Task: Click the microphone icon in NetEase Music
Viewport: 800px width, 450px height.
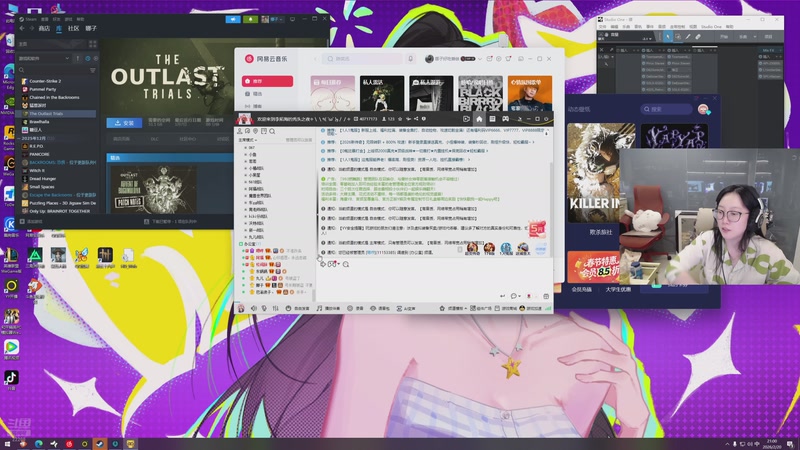Action: [410, 59]
